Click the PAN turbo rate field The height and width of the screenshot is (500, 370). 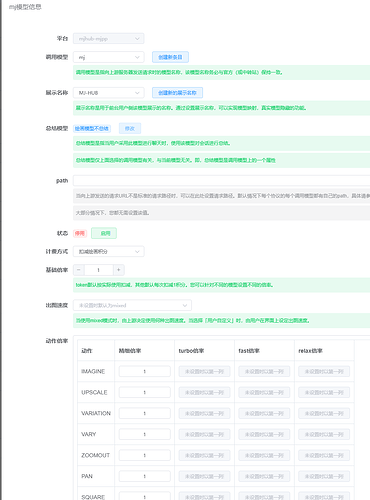tap(204, 476)
